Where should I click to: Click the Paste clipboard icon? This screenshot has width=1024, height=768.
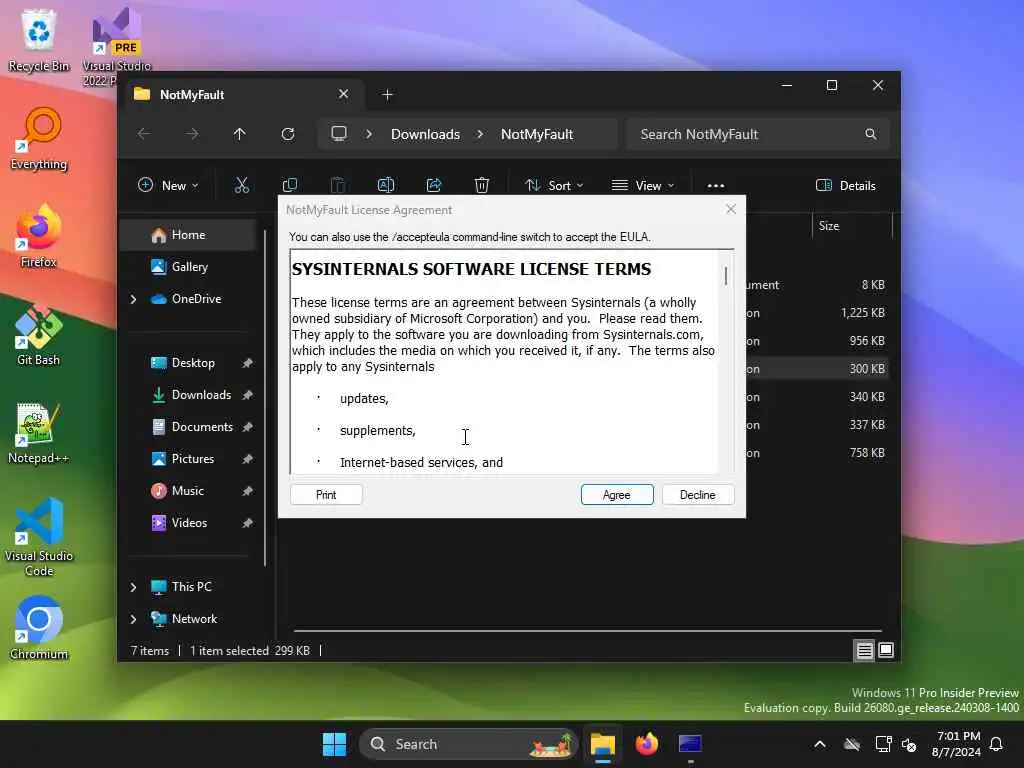coord(338,185)
